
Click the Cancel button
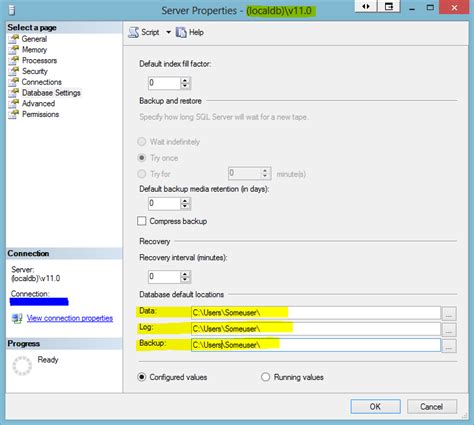click(x=432, y=407)
